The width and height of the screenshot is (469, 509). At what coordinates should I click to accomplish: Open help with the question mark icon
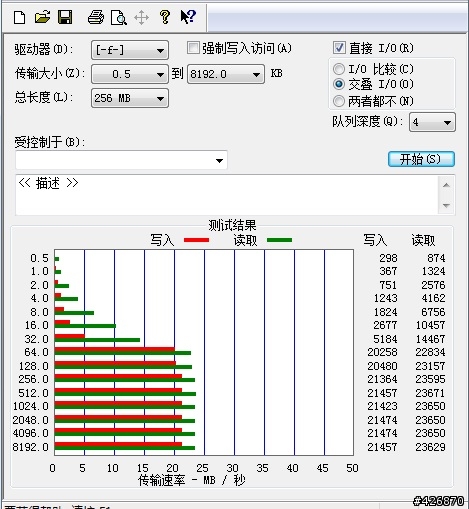pos(165,17)
